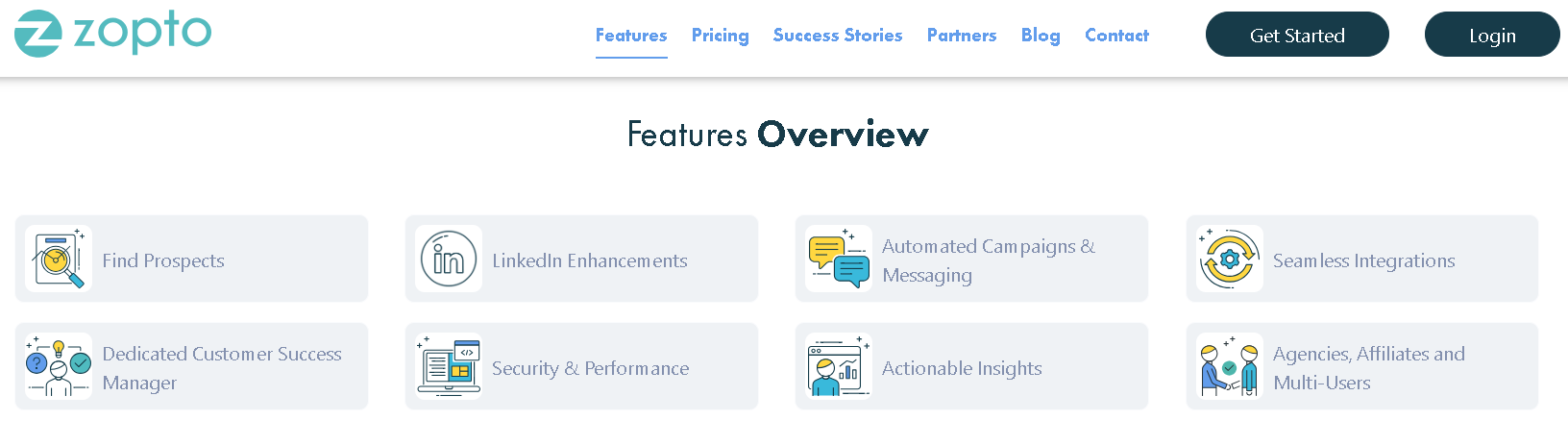The height and width of the screenshot is (421, 1568).
Task: Click the Agencies handshake people icon
Action: click(x=1230, y=366)
